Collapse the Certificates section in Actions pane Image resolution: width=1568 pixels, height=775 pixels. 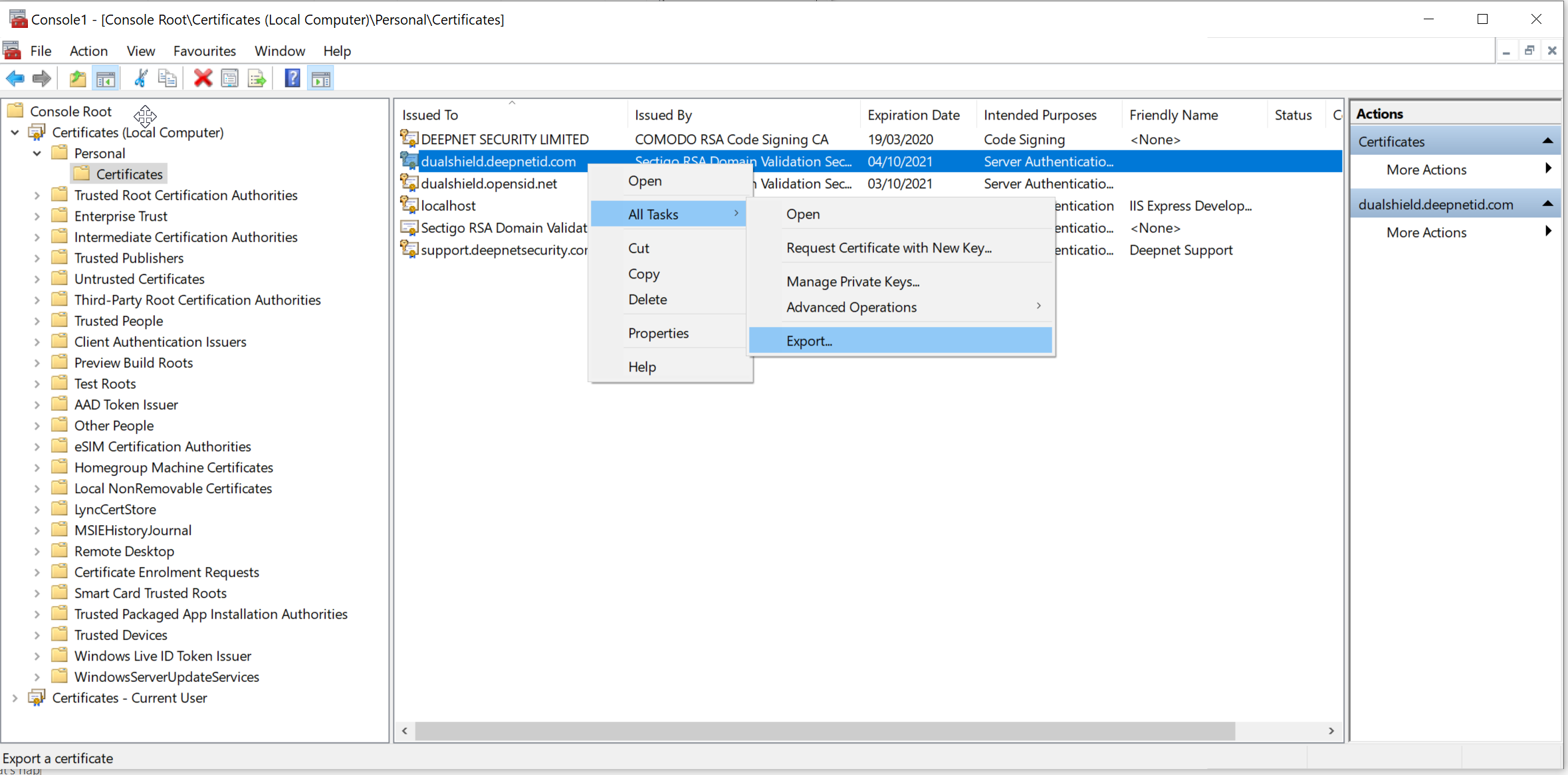coord(1547,141)
